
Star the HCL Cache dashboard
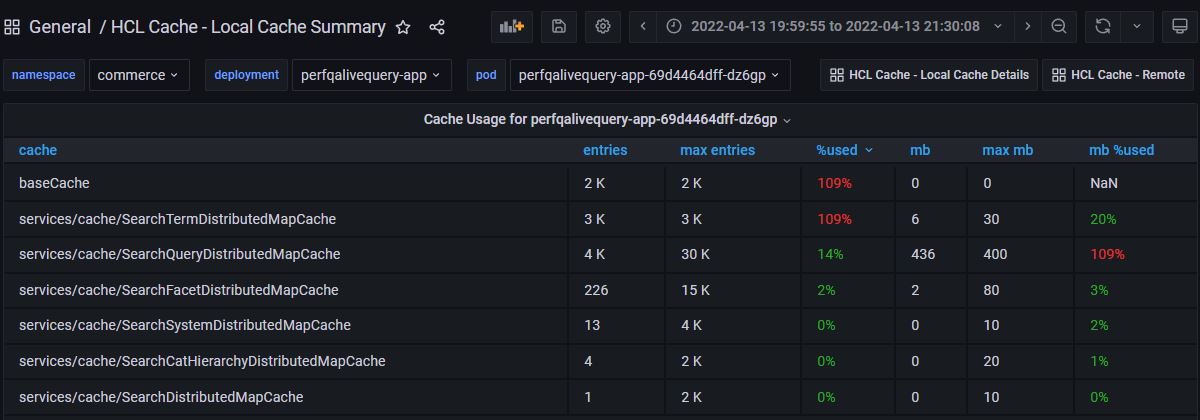[403, 27]
